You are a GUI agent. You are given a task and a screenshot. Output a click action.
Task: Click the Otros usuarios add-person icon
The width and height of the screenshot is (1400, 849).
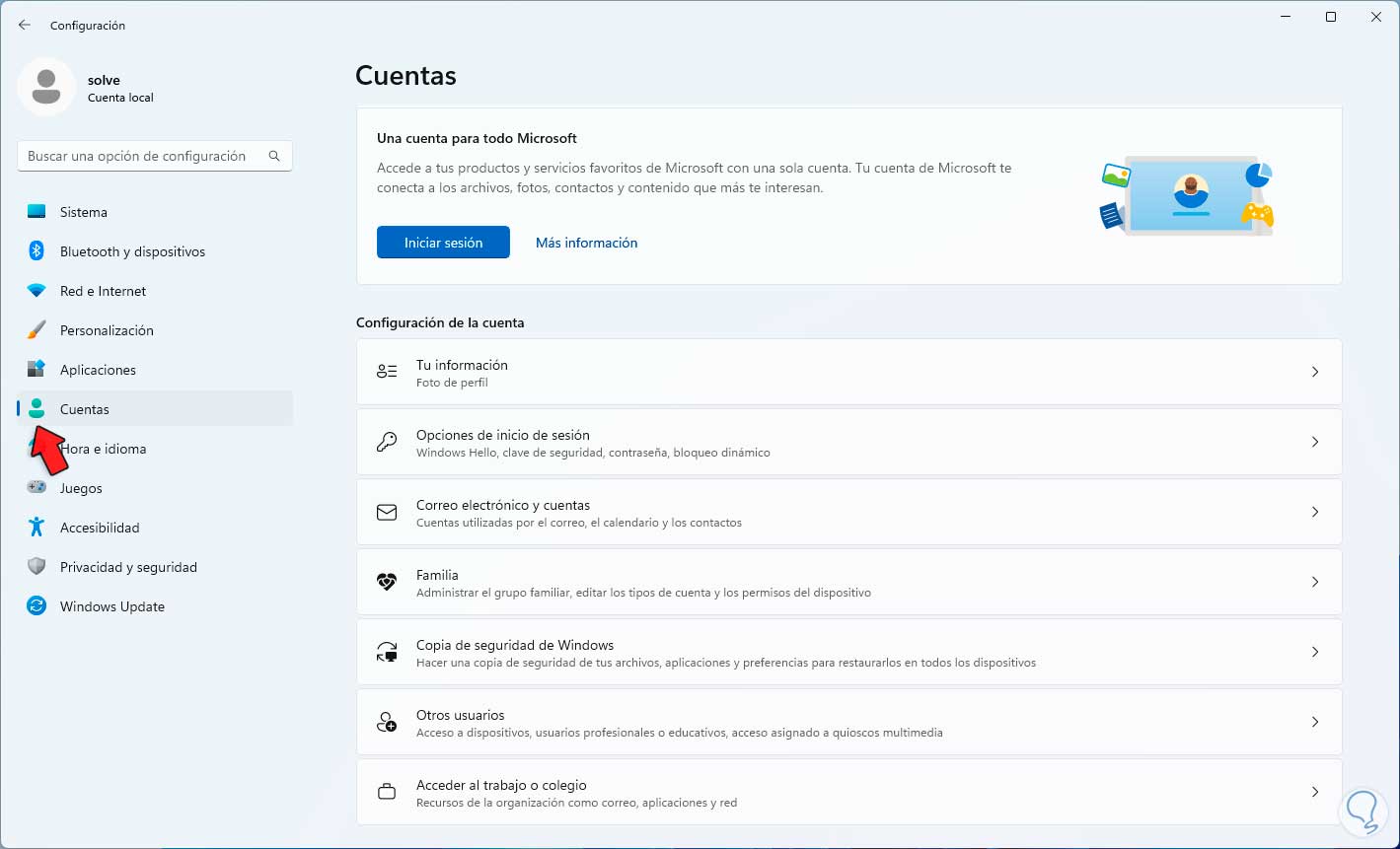(x=387, y=722)
